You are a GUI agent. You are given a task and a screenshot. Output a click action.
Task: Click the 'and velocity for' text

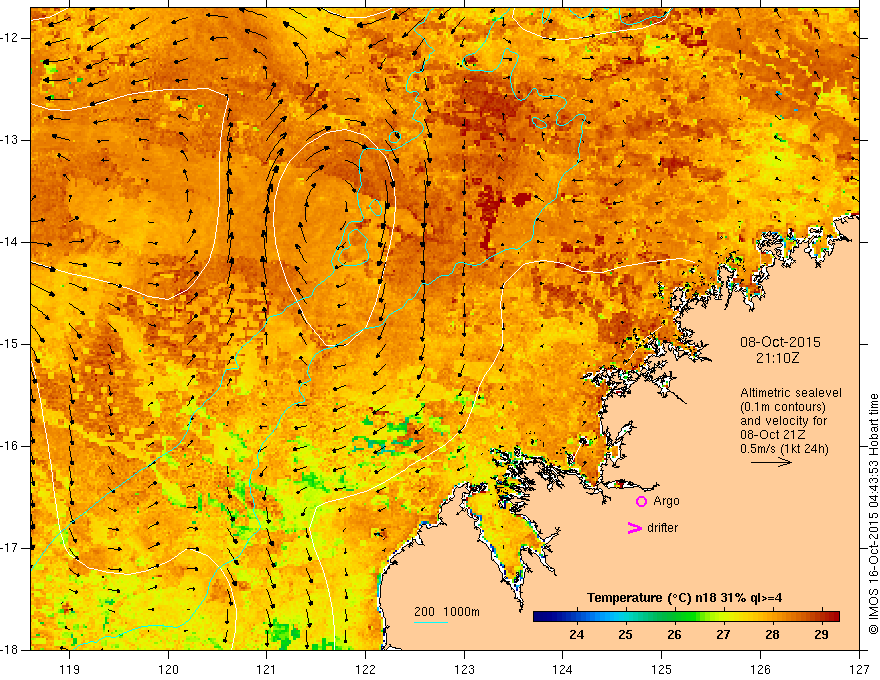point(783,421)
